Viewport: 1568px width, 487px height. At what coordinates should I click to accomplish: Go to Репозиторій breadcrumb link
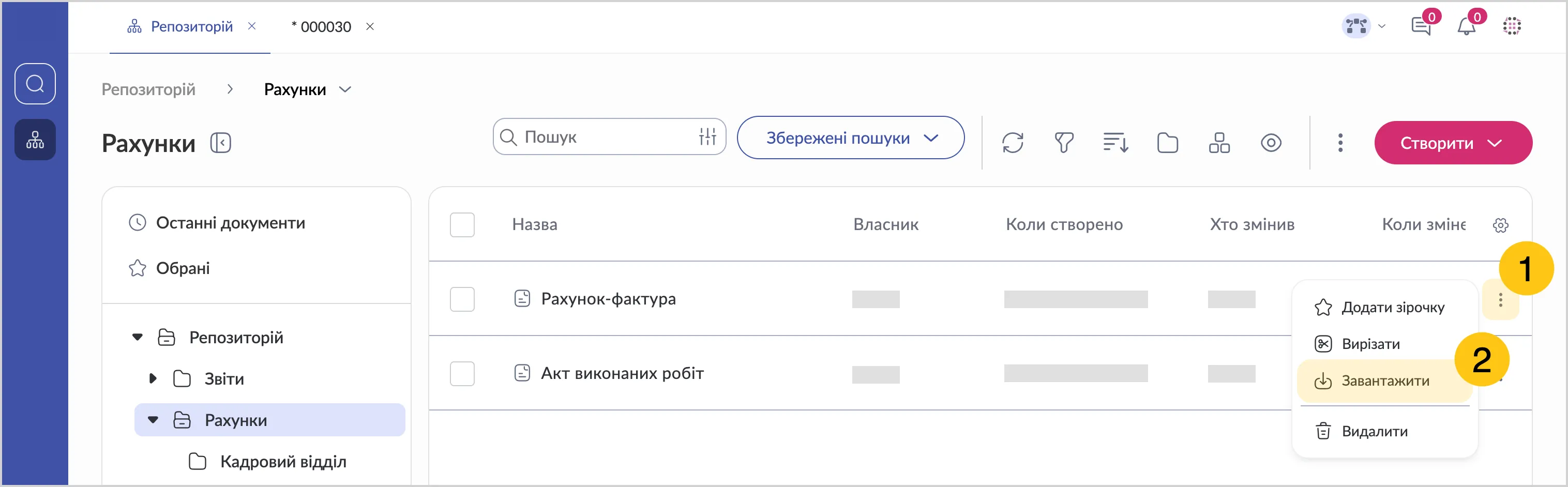[x=148, y=89]
